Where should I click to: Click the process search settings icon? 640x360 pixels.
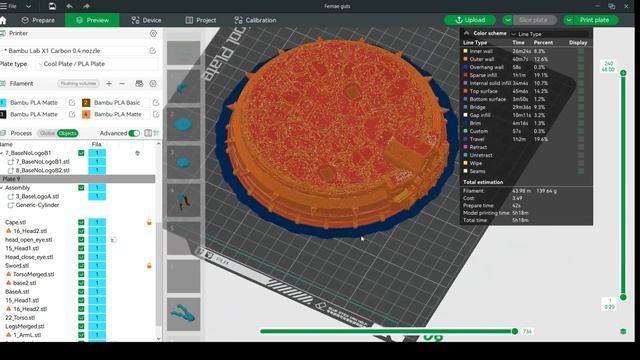click(x=156, y=133)
